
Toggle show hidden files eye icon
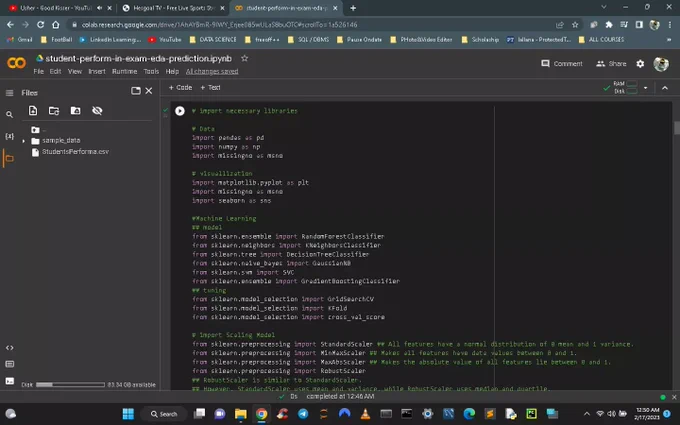tap(97, 111)
